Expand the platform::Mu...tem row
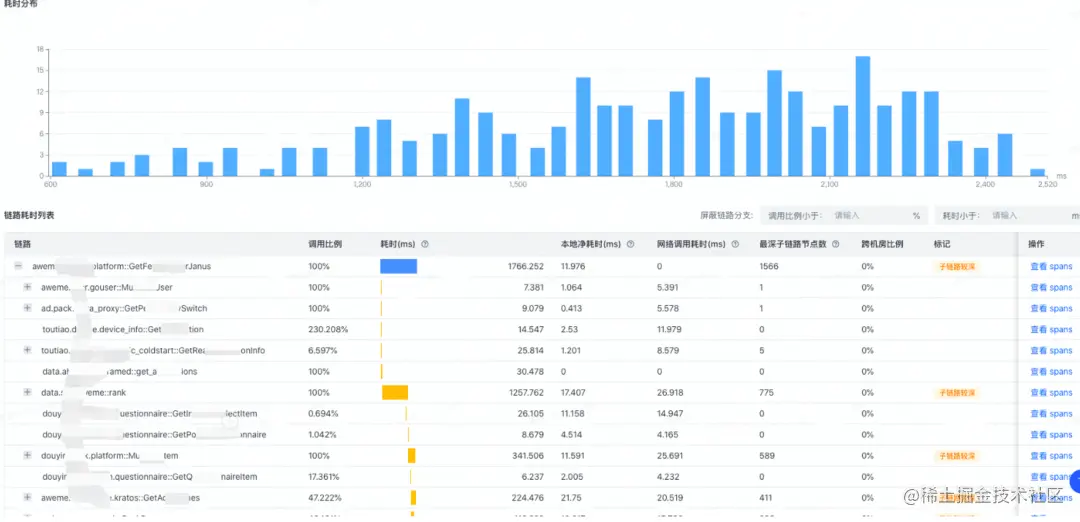This screenshot has width=1080, height=522. 28,455
